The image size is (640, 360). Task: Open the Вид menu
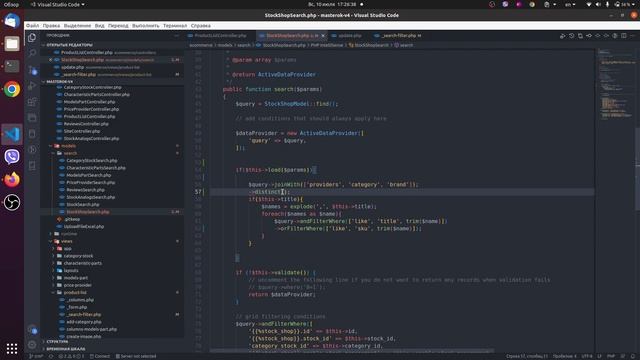[100, 26]
